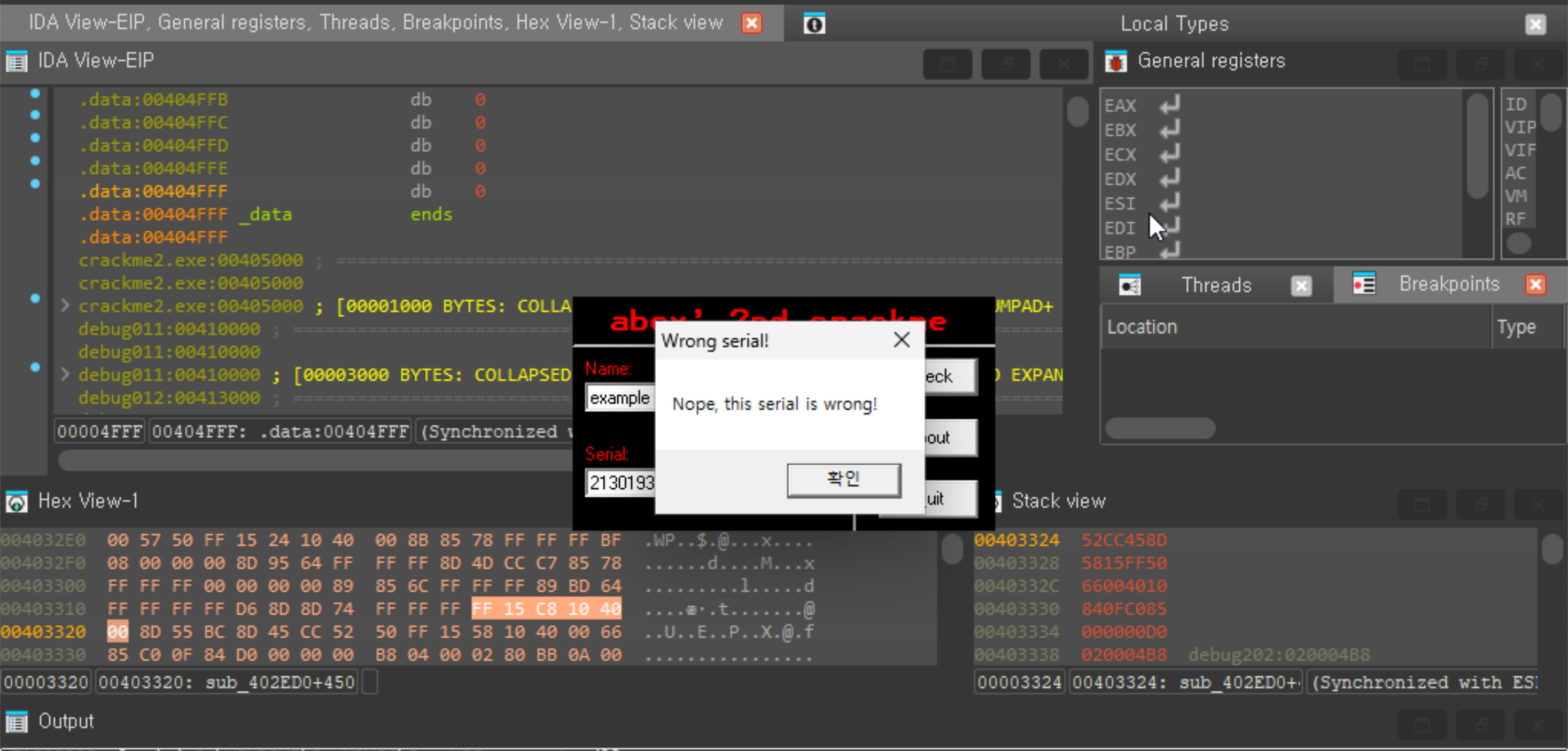Select the Local Types tab

tap(1174, 23)
